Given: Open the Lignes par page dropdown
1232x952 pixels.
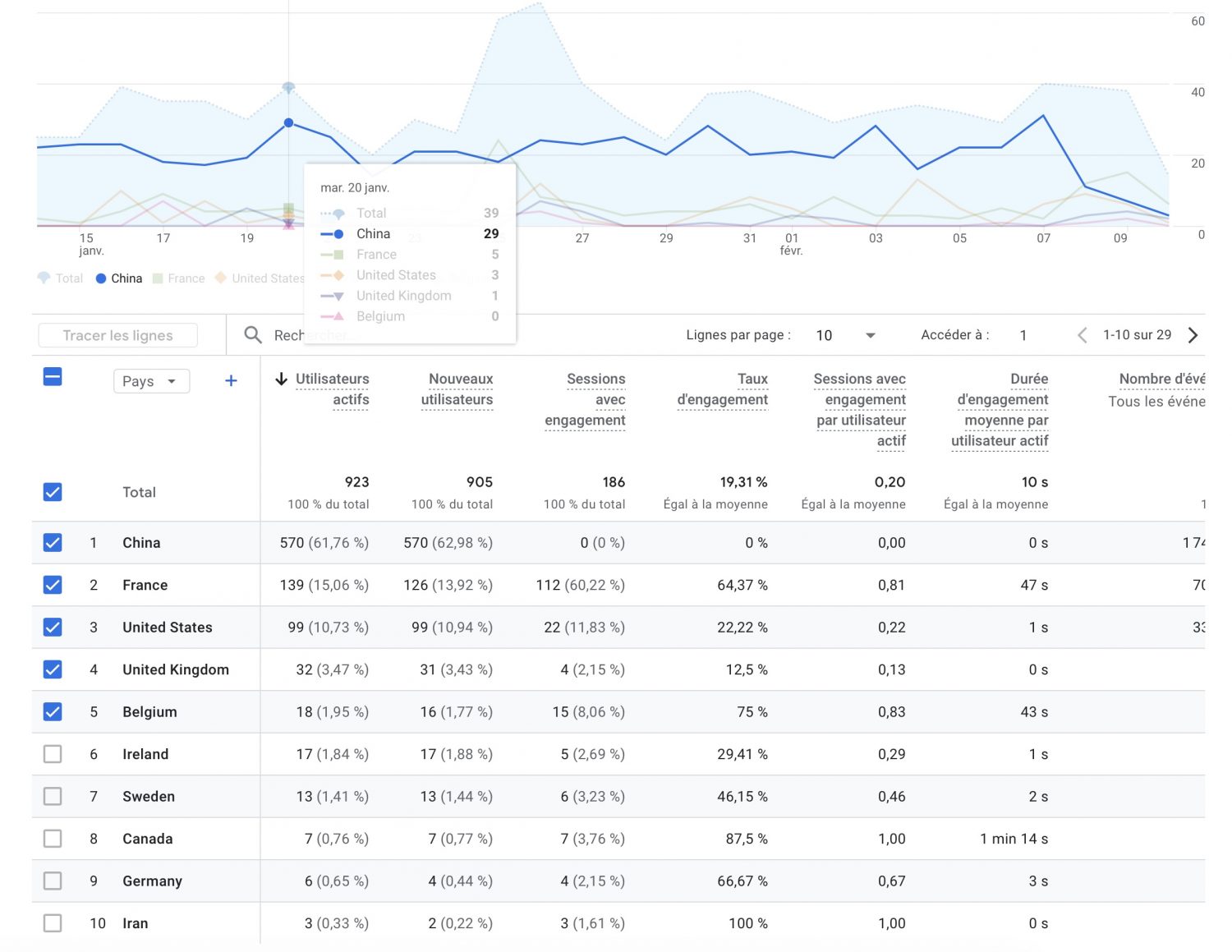Looking at the screenshot, I should (x=846, y=335).
